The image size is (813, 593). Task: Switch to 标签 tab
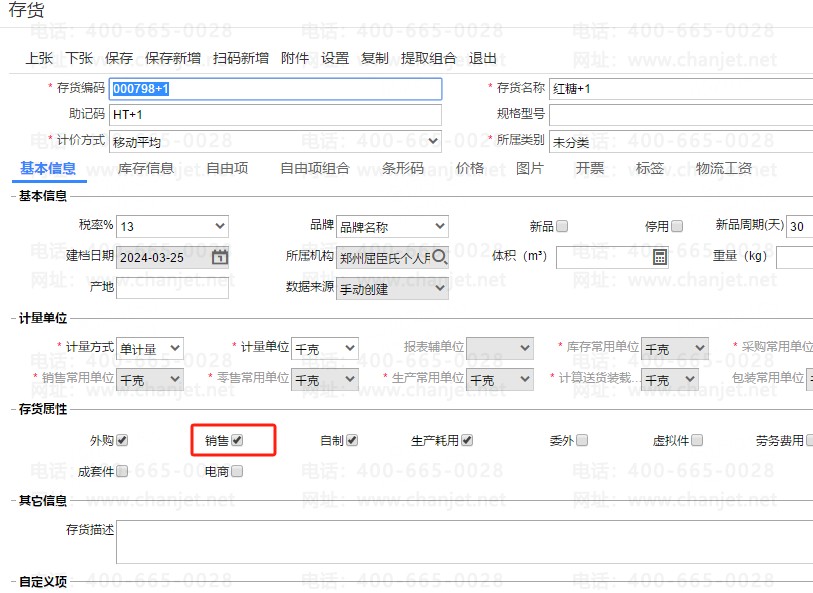(x=650, y=168)
